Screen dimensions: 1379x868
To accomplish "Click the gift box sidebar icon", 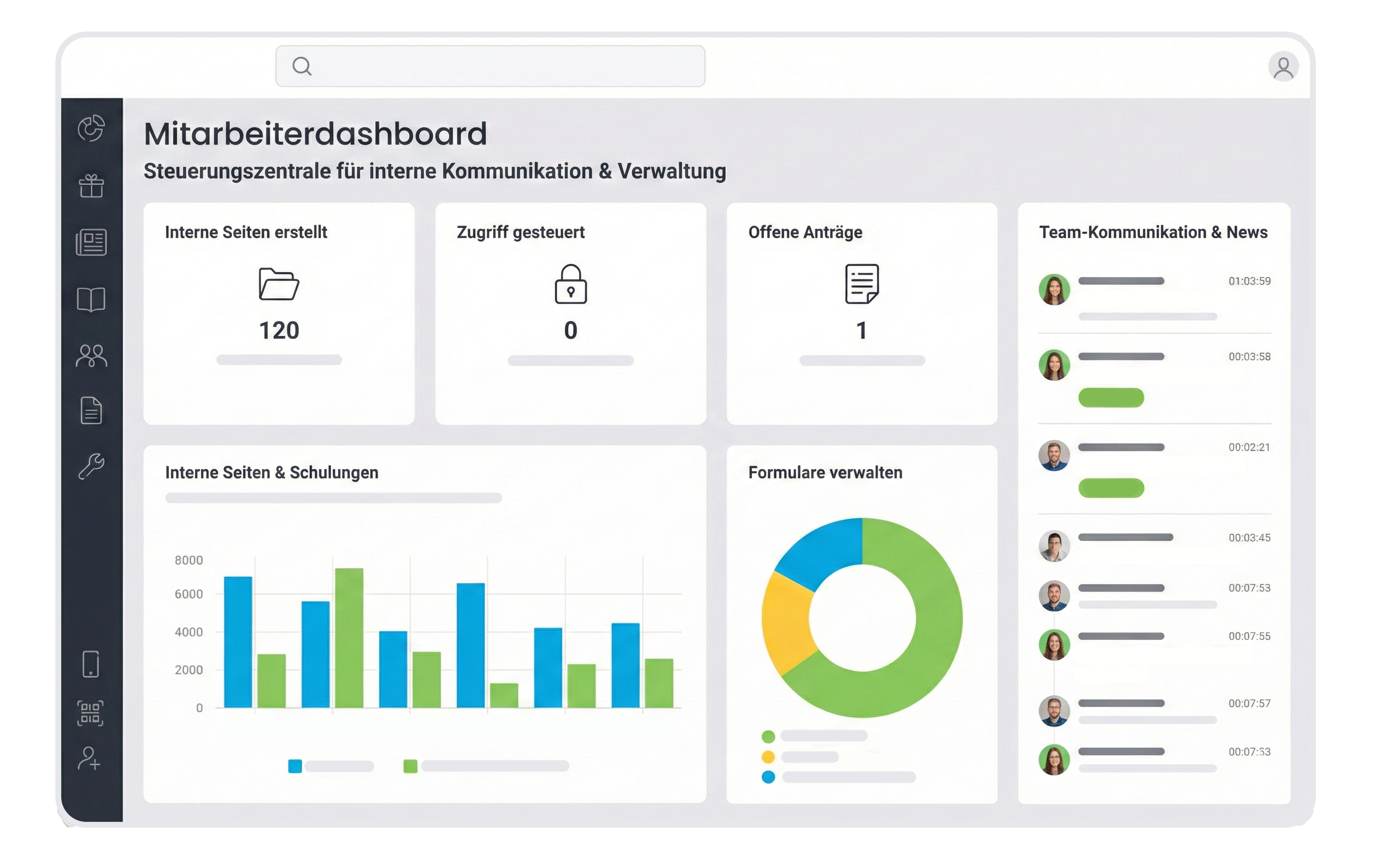I will tap(91, 185).
